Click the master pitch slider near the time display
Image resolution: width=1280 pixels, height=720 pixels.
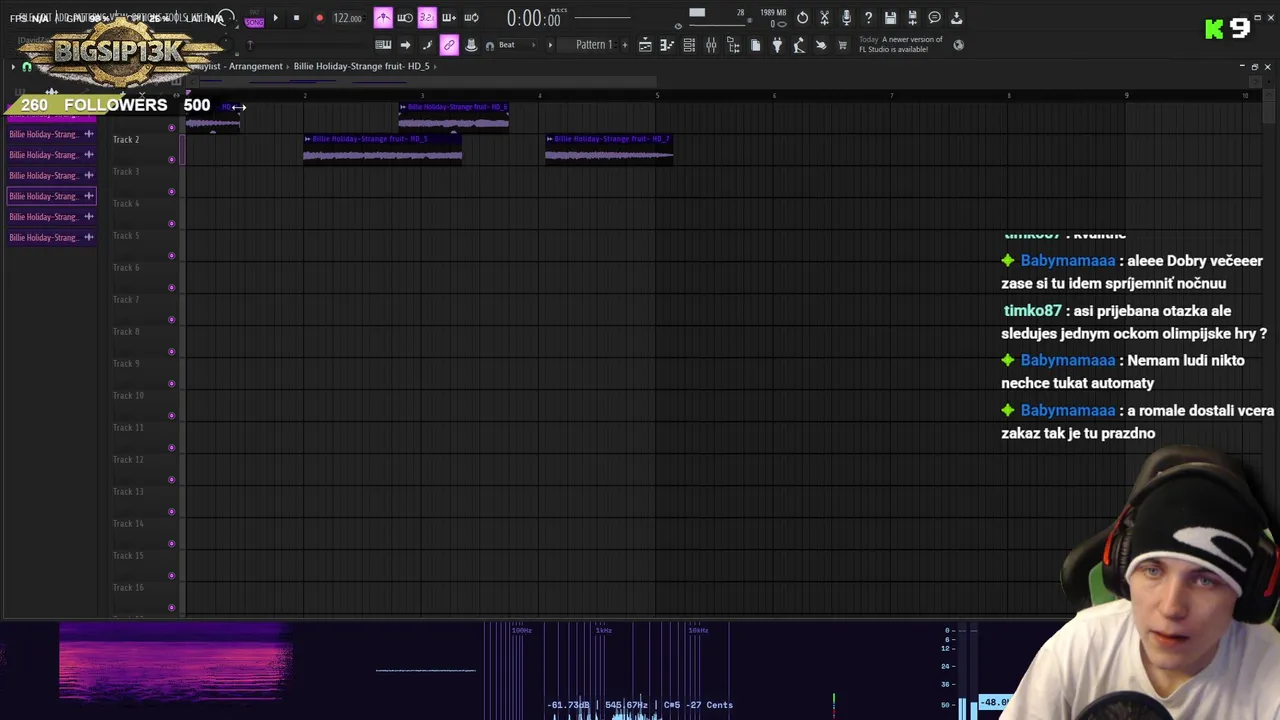click(x=602, y=18)
